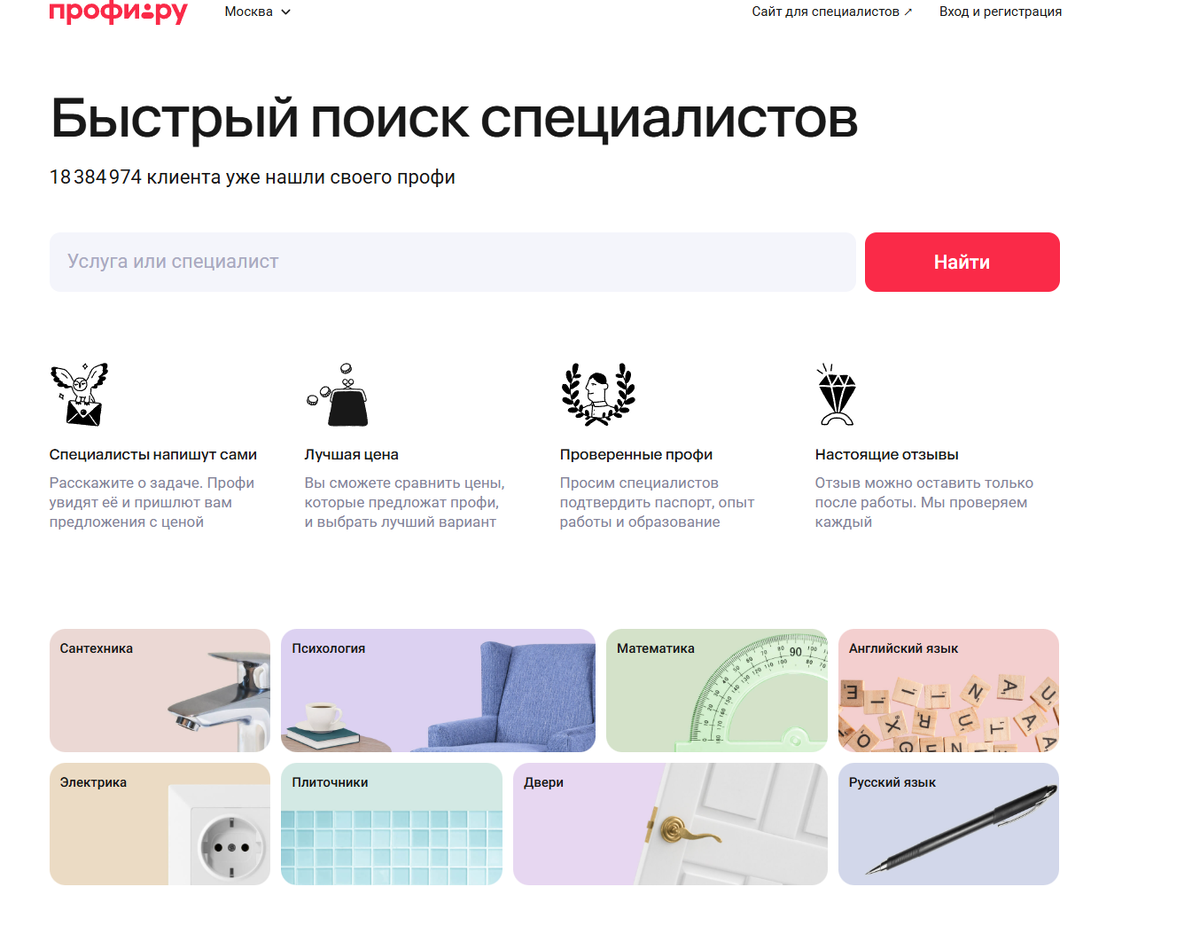Click the red Найти button
This screenshot has height=942, width=1200.
[962, 262]
